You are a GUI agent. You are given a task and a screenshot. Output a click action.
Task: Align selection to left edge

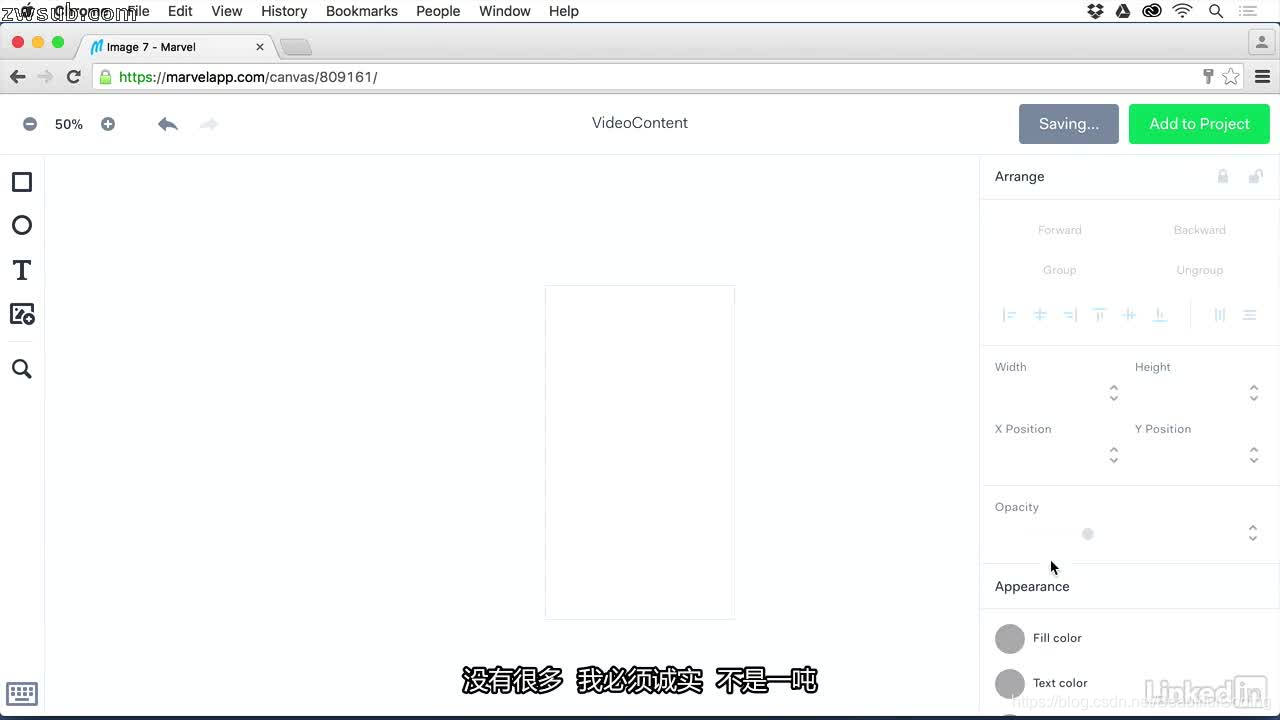(x=1010, y=315)
